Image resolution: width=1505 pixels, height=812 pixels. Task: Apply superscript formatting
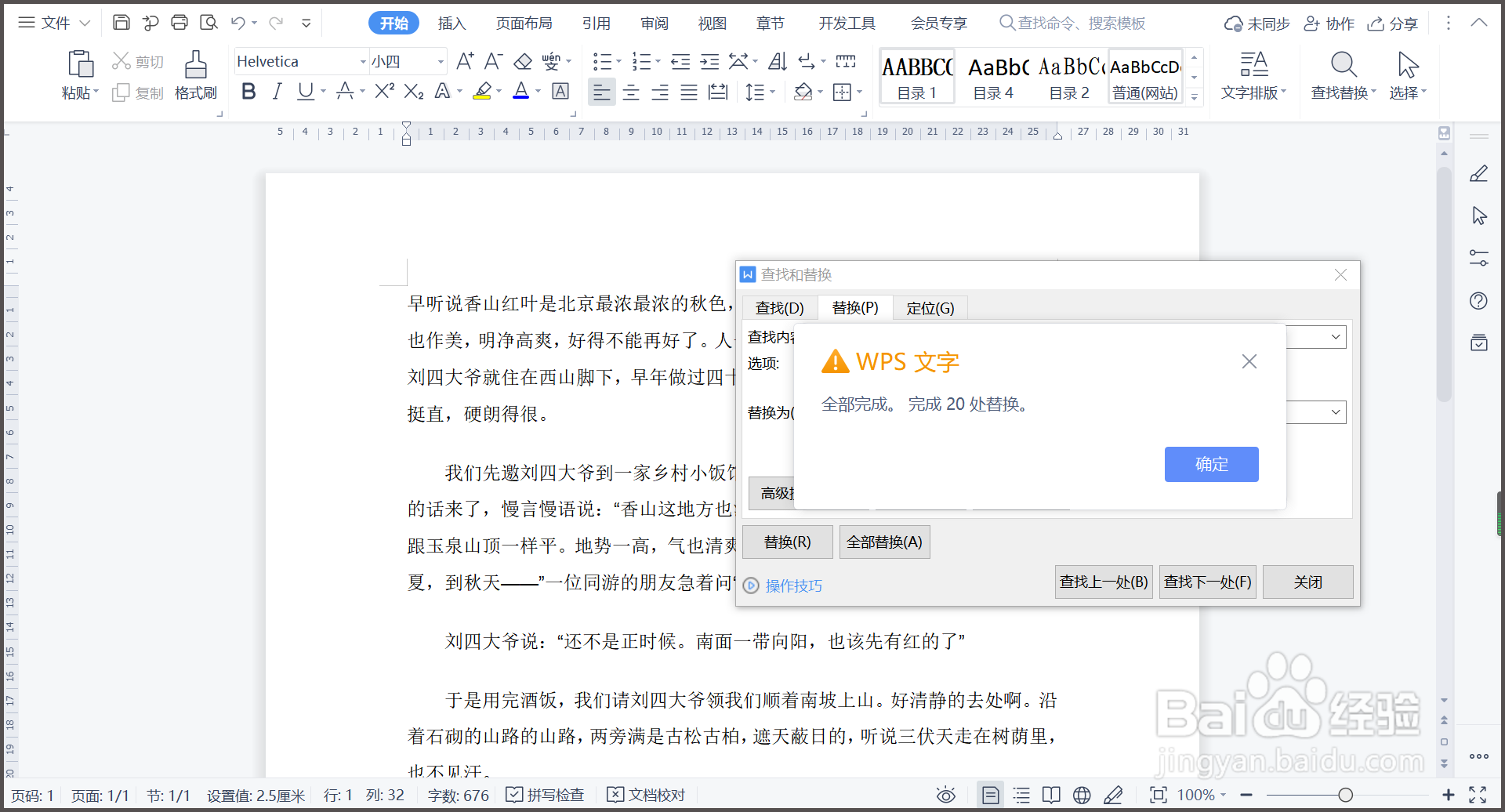383,92
